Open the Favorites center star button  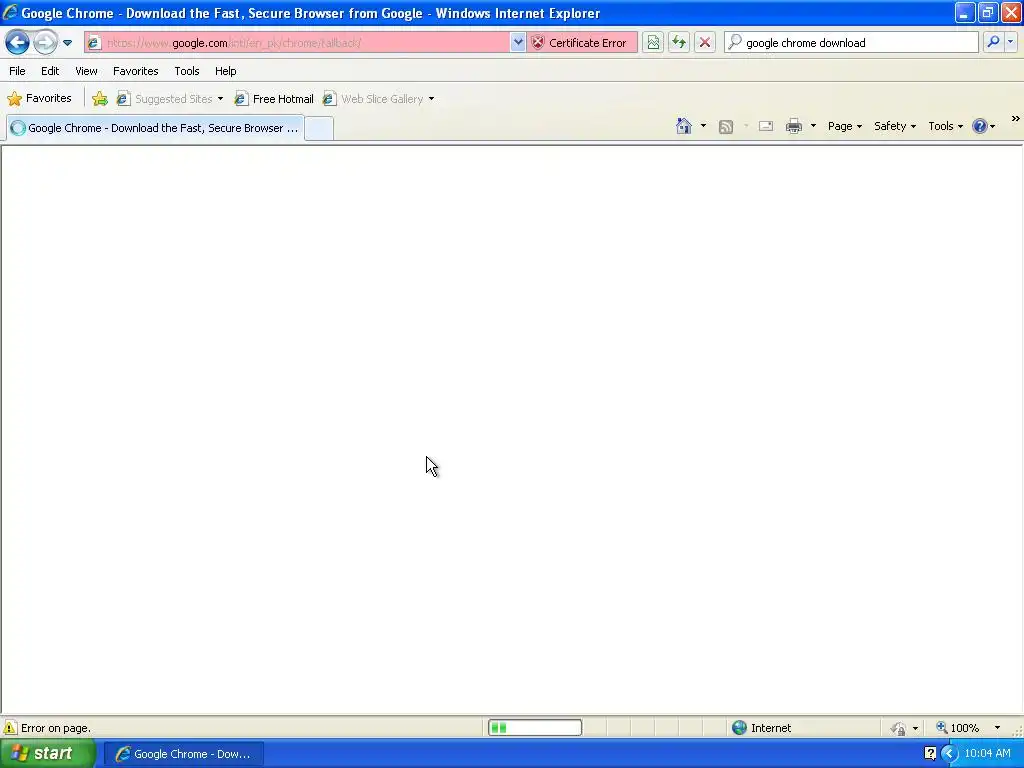pyautogui.click(x=39, y=99)
